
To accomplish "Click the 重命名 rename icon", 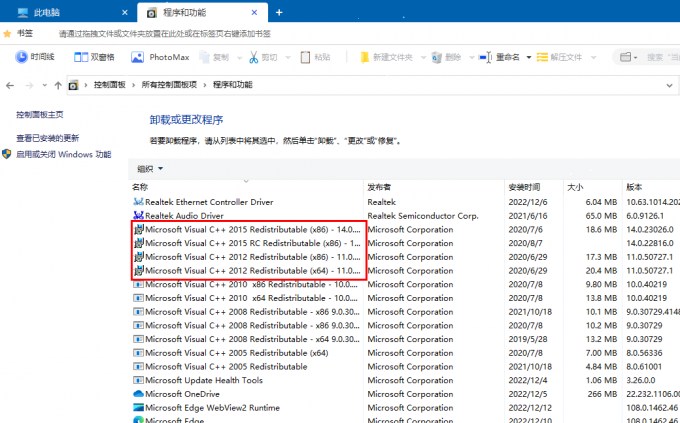I will [485, 57].
